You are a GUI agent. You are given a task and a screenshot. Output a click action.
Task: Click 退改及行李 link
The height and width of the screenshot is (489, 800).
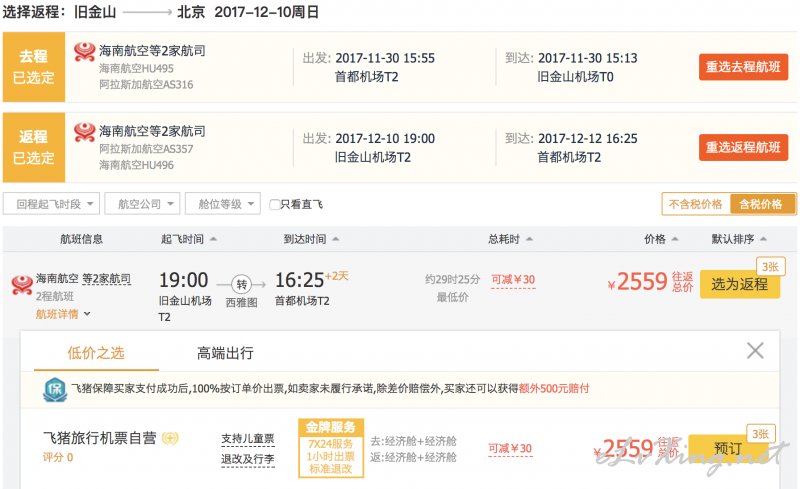point(248,459)
